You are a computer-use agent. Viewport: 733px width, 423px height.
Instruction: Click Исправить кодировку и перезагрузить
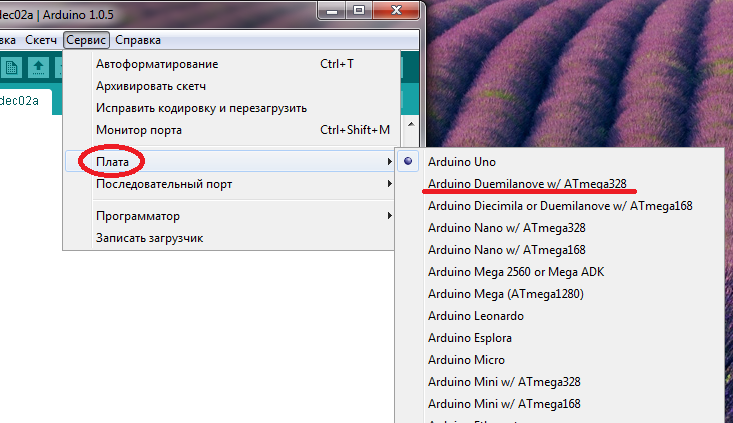click(232, 108)
